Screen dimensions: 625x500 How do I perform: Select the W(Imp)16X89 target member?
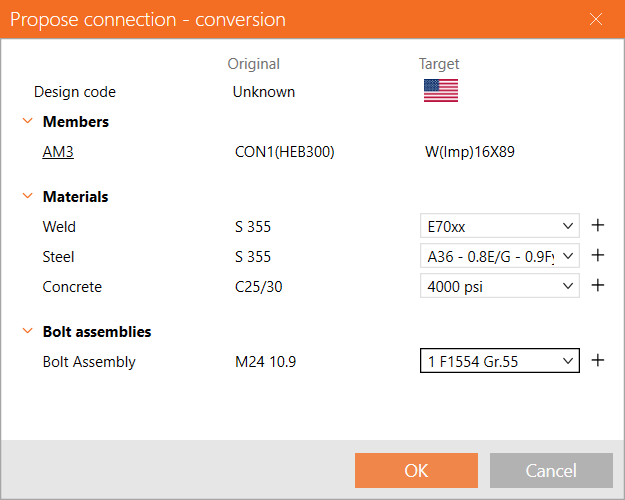(470, 152)
